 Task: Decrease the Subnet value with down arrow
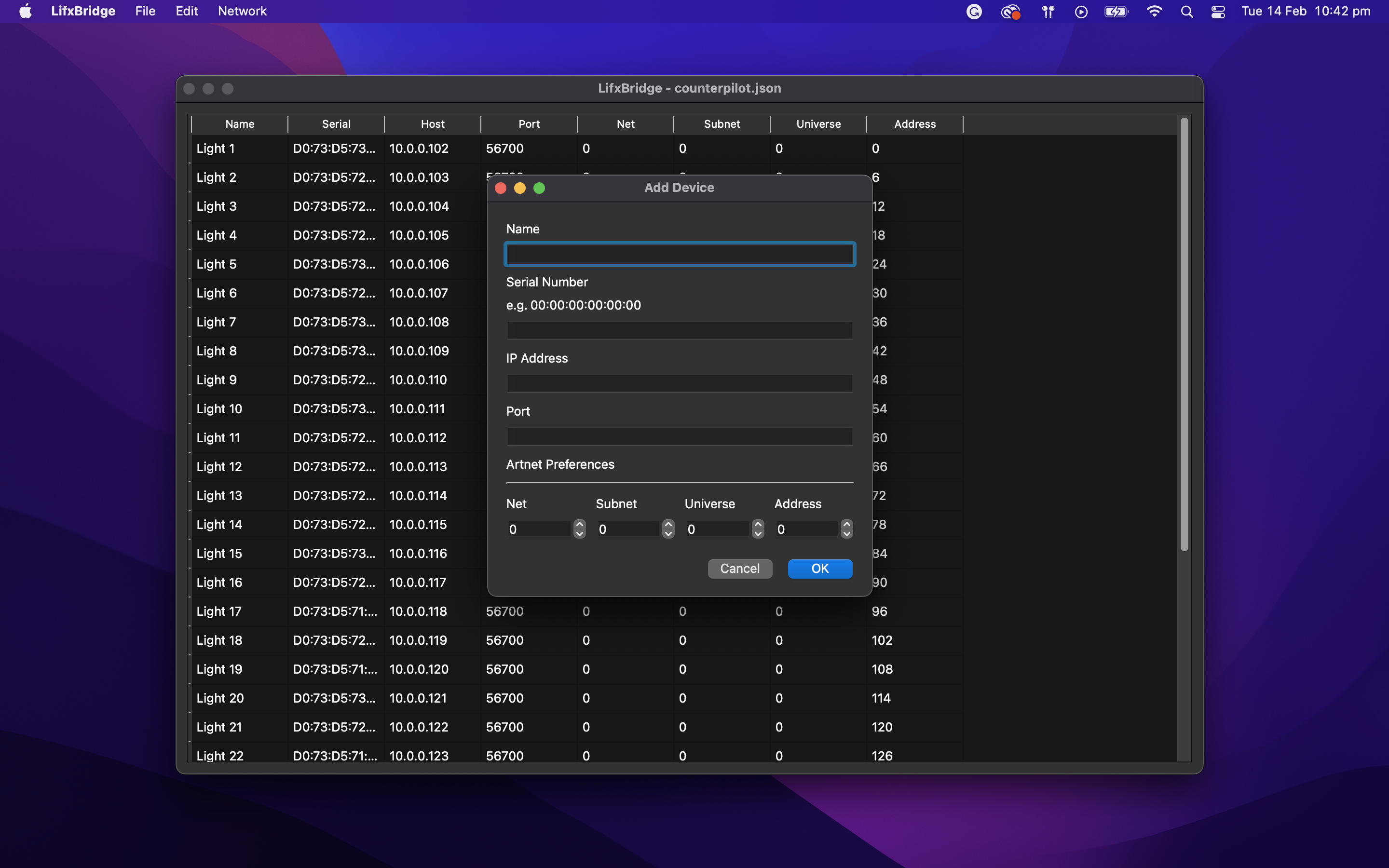(x=668, y=533)
